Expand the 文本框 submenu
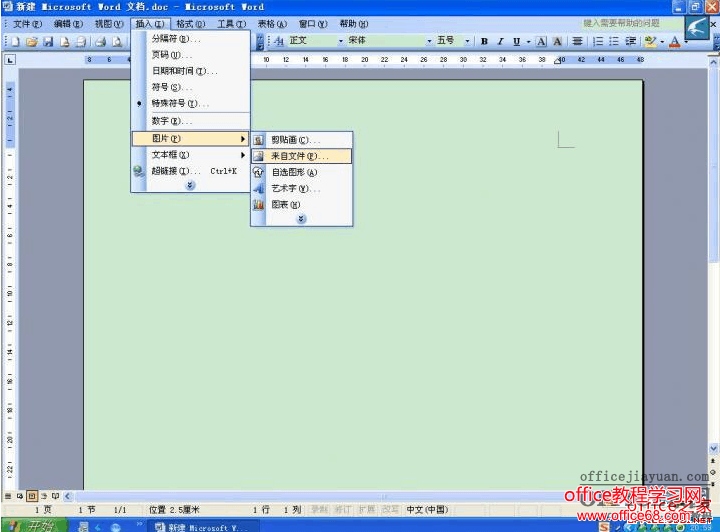The width and height of the screenshot is (720, 532). coord(191,155)
